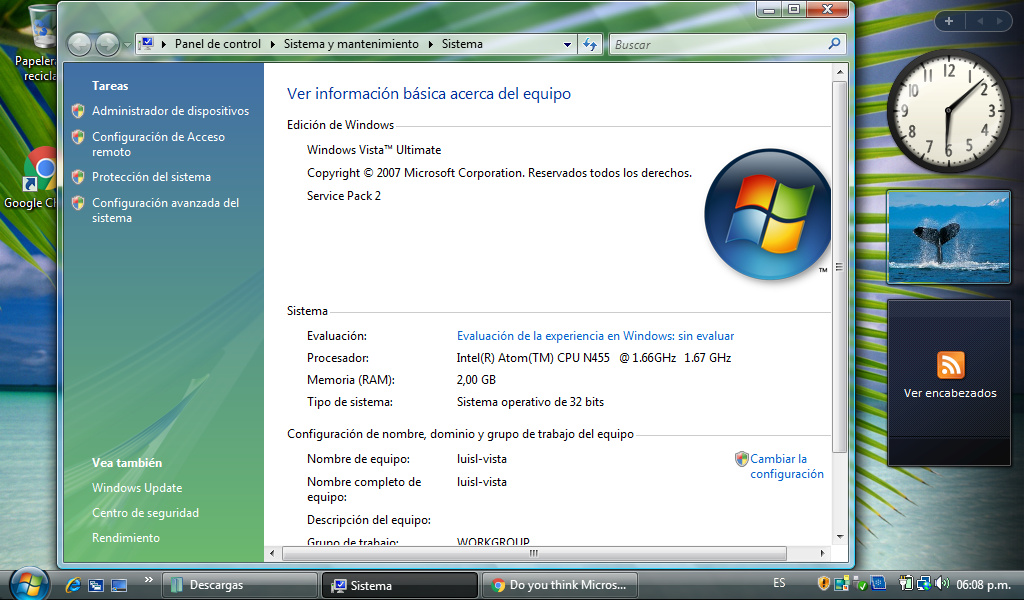
Task: Click luisl-vista beside Nombre de equipo
Action: [481, 459]
